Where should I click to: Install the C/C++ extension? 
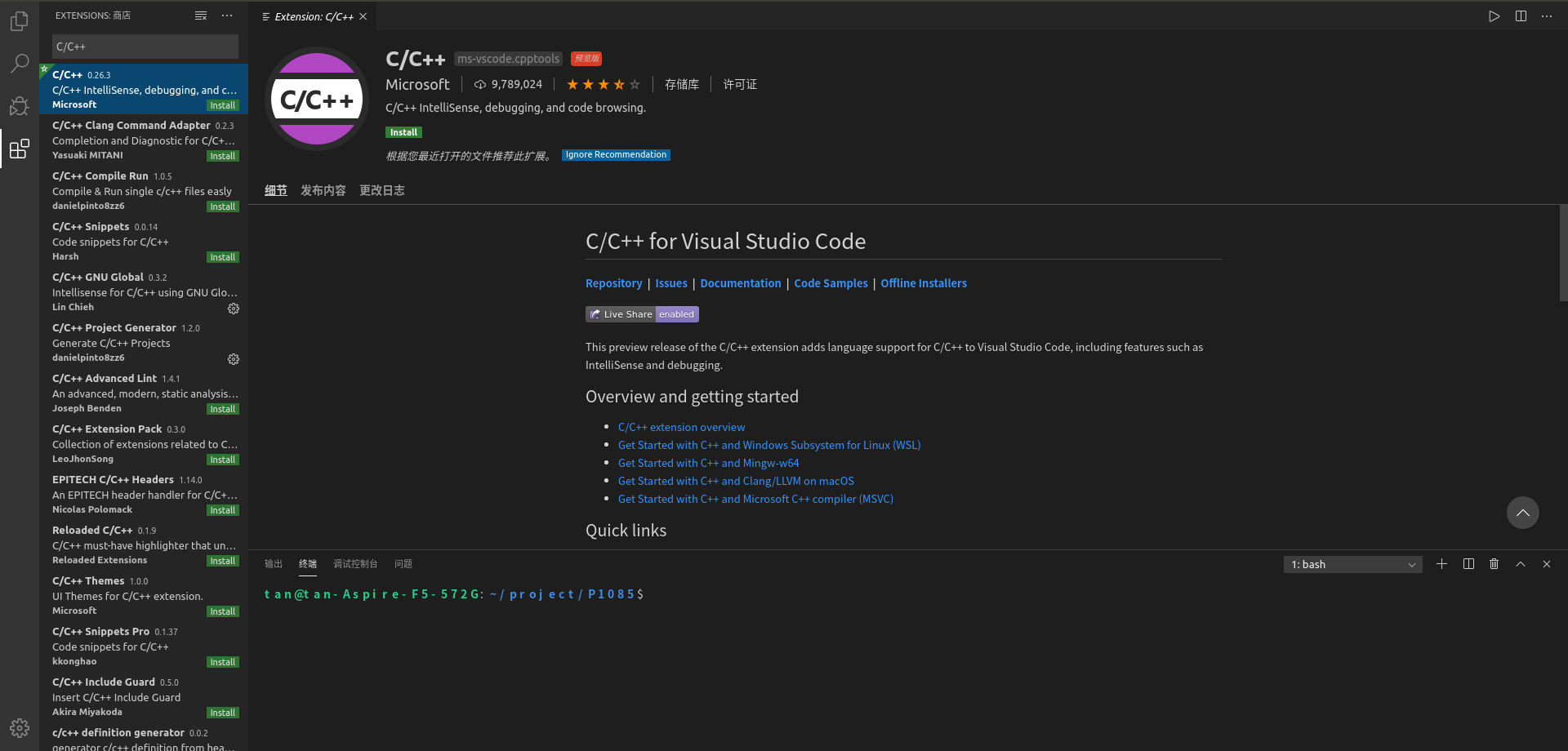pos(403,131)
